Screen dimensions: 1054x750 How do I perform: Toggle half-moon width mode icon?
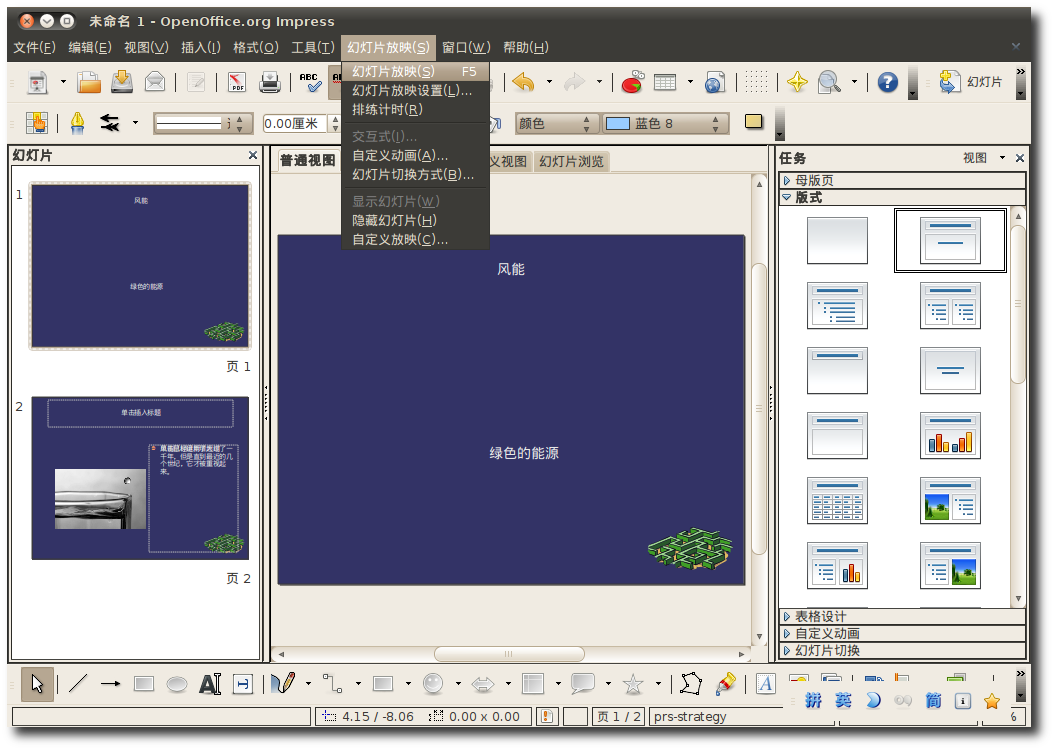(873, 701)
